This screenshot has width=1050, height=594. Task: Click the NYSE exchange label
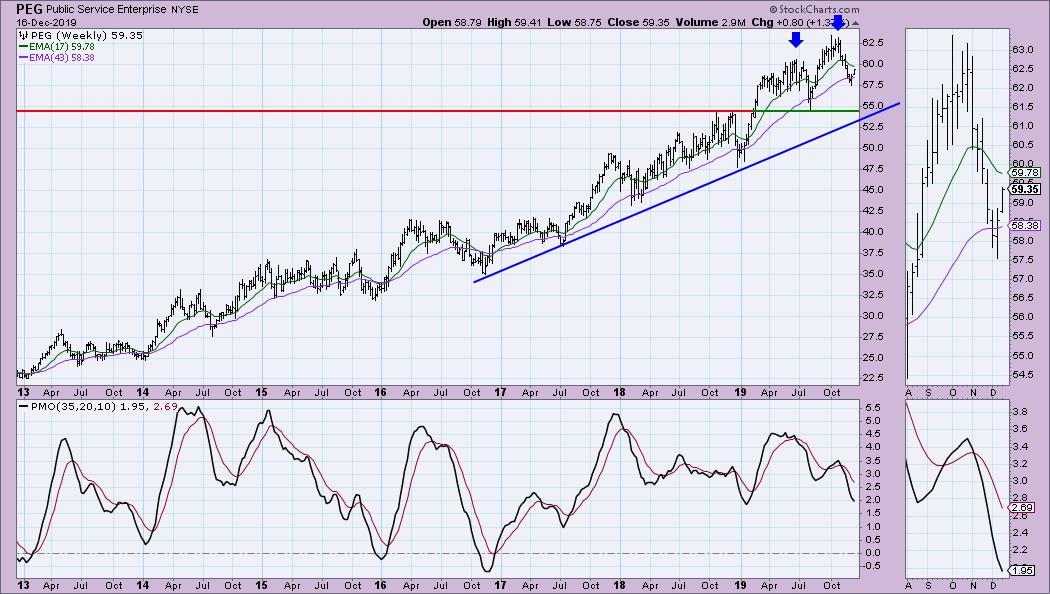(x=185, y=10)
